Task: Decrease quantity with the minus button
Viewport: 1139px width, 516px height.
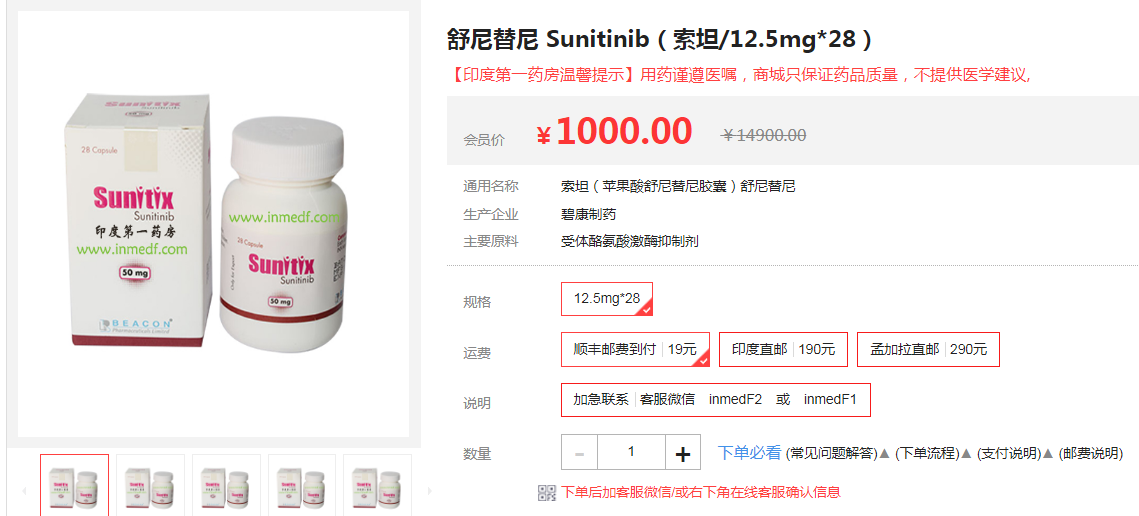Action: coord(580,452)
